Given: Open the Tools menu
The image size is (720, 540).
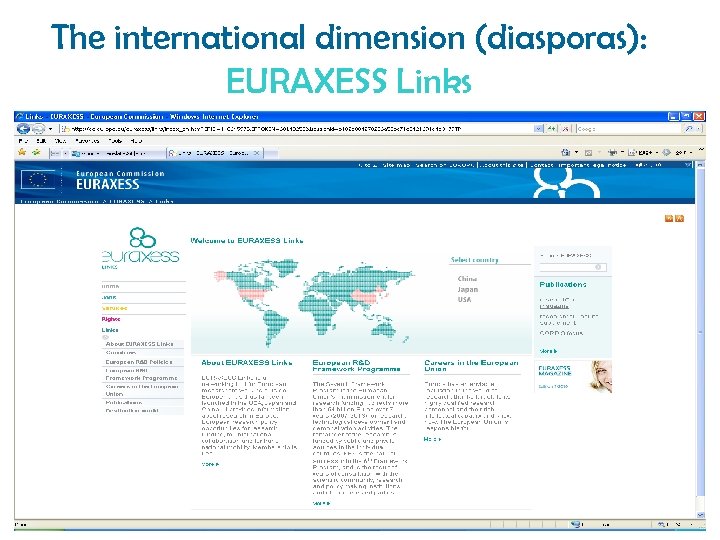Looking at the screenshot, I should [x=115, y=141].
